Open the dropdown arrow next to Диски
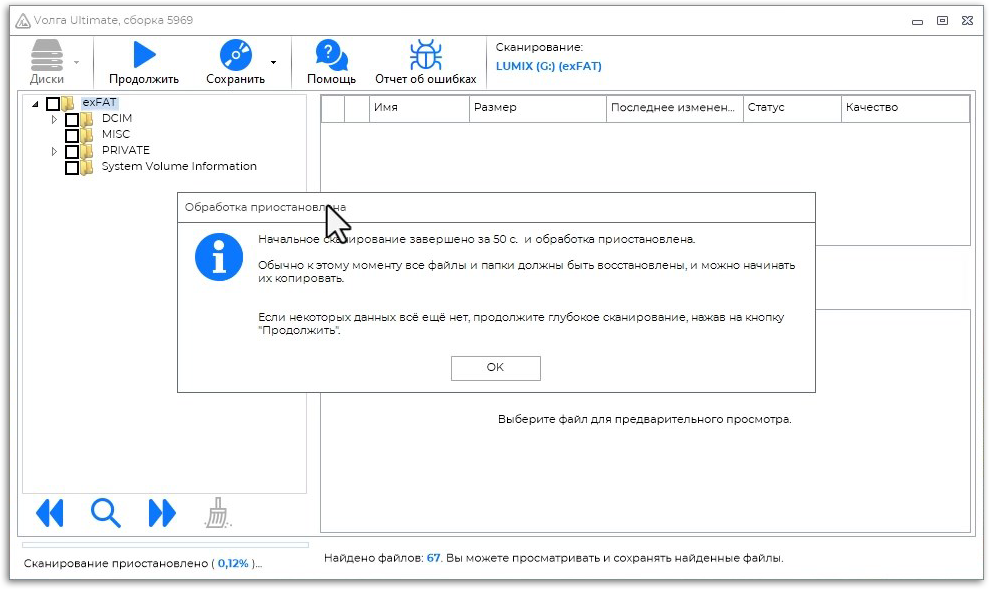Image resolution: width=989 pixels, height=589 pixels. pos(76,62)
